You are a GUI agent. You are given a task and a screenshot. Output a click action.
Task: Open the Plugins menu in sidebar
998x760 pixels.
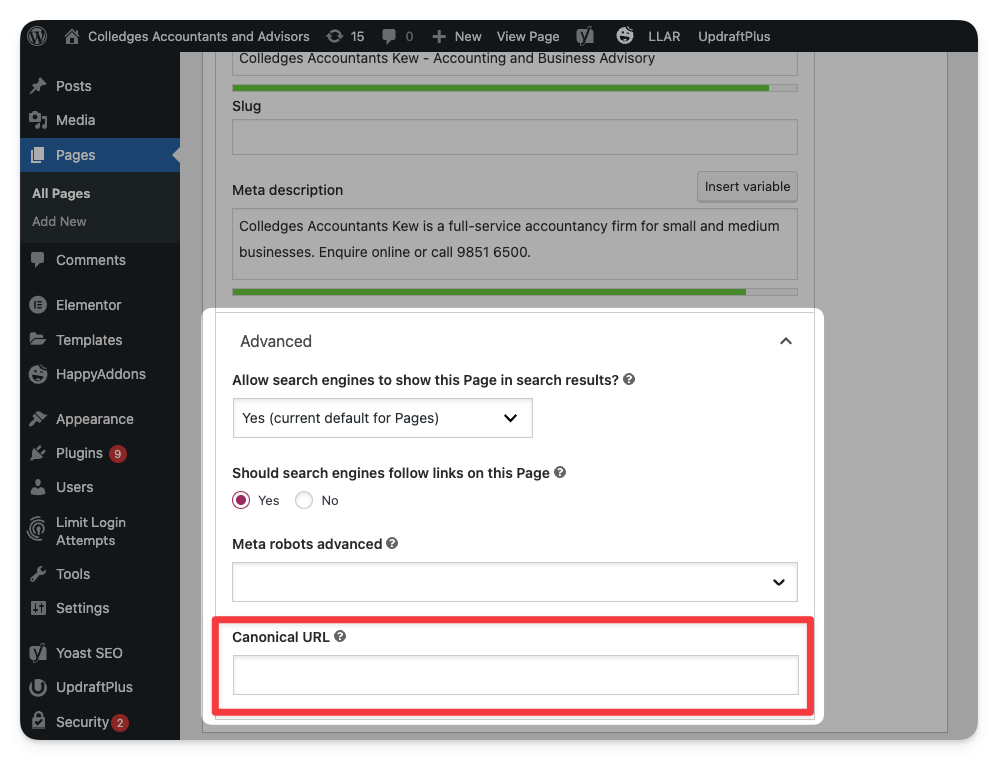(x=79, y=453)
